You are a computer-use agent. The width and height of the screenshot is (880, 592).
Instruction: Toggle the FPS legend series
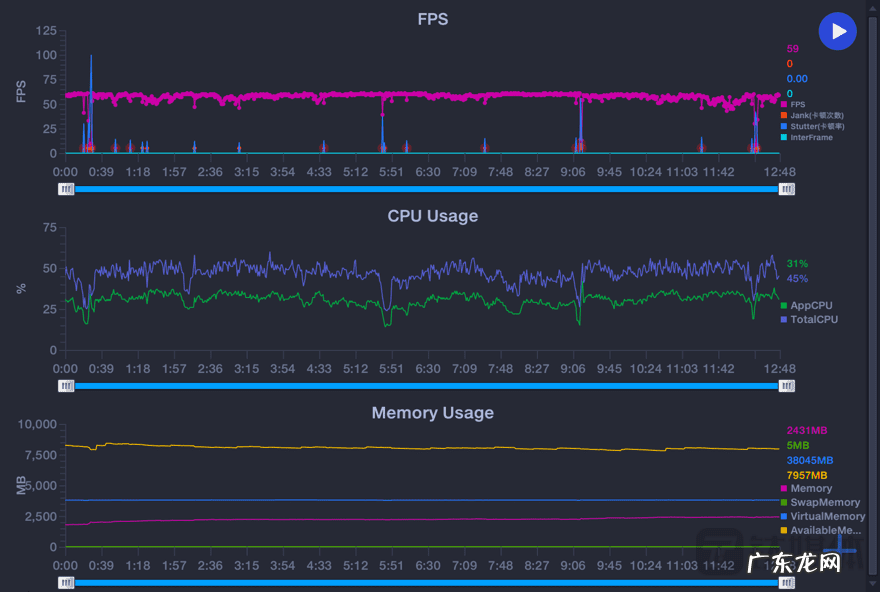pos(793,104)
